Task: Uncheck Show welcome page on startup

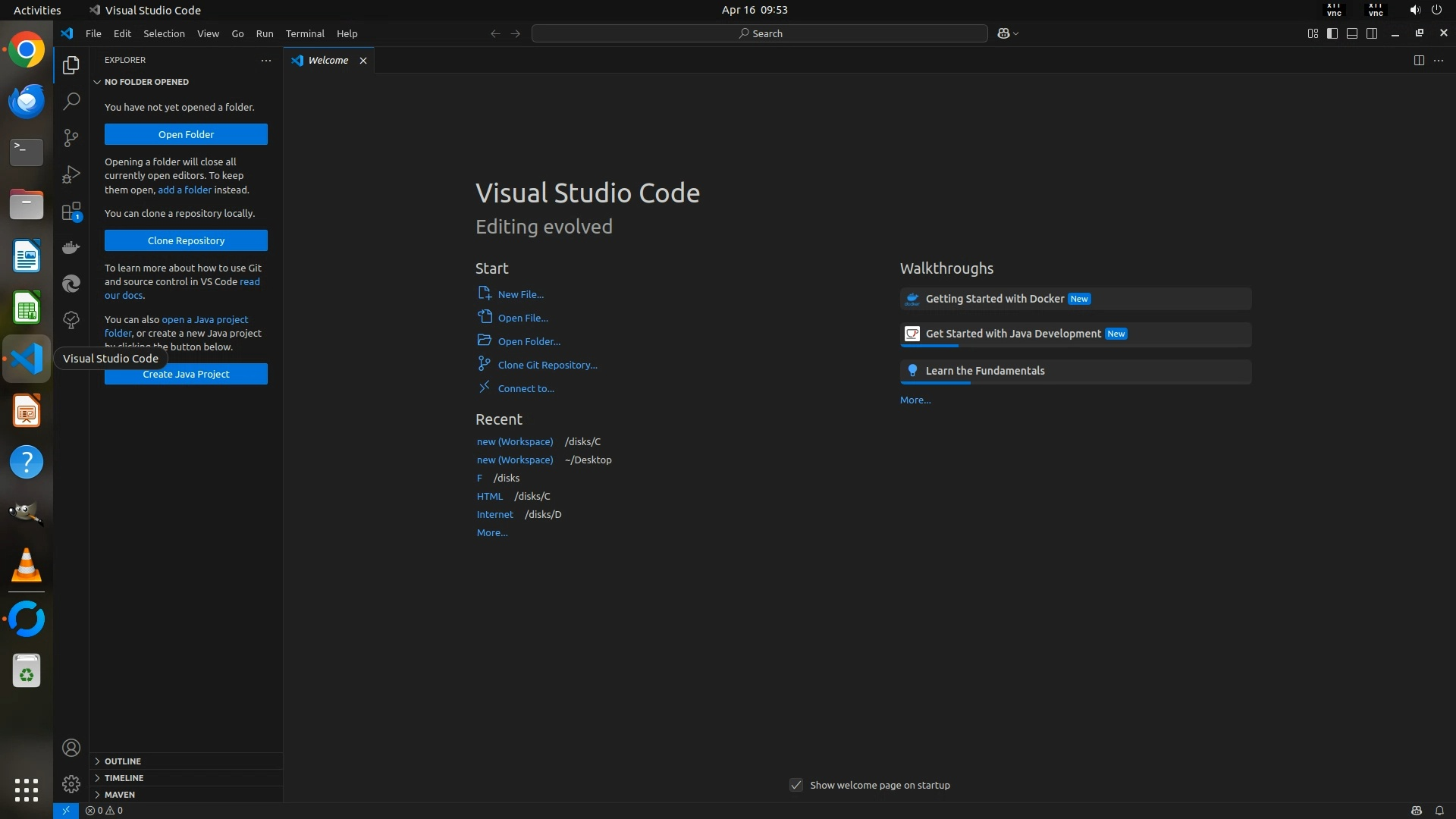Action: (x=796, y=785)
